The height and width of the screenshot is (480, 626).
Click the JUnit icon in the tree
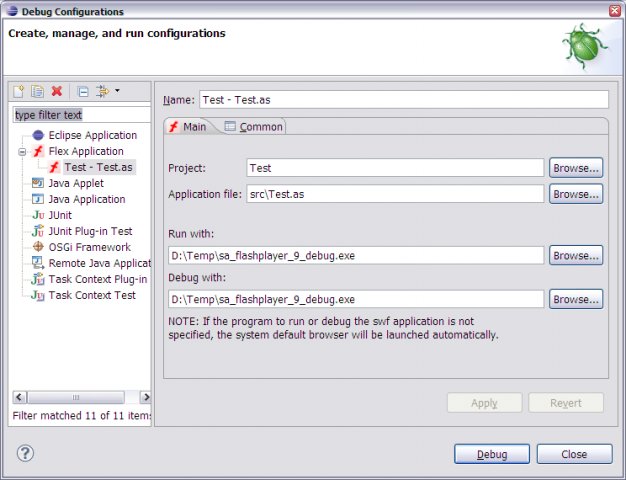38,215
